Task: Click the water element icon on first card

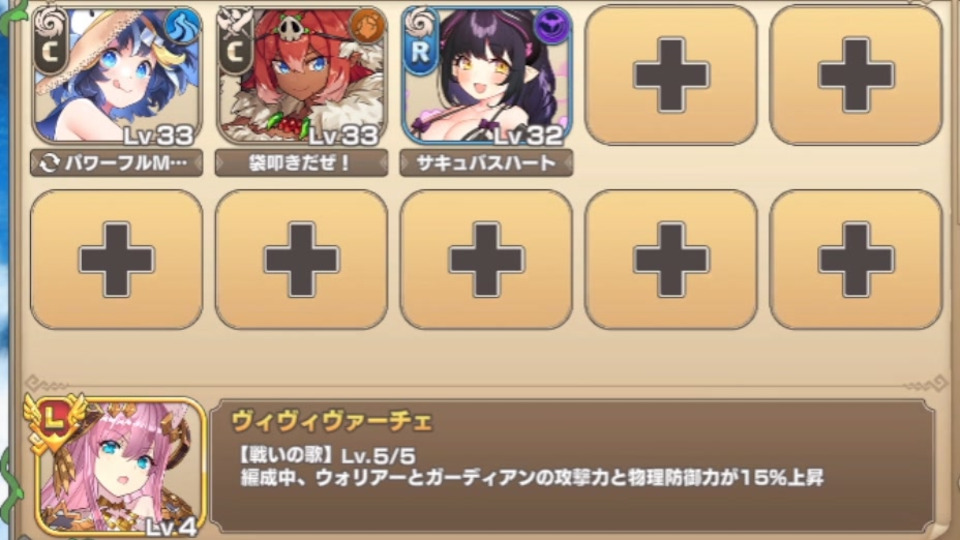Action: pos(182,26)
